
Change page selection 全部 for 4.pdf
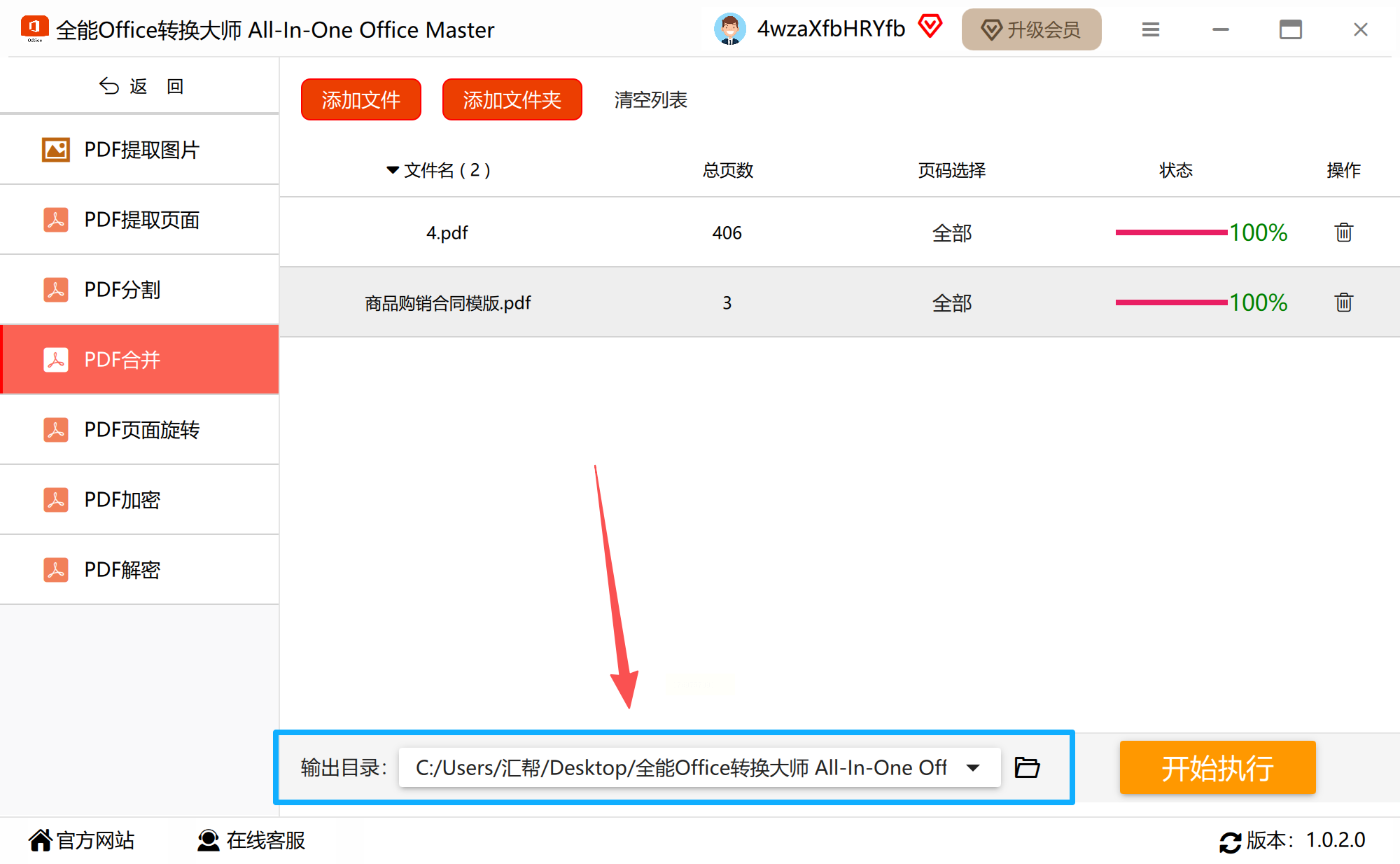coord(951,233)
